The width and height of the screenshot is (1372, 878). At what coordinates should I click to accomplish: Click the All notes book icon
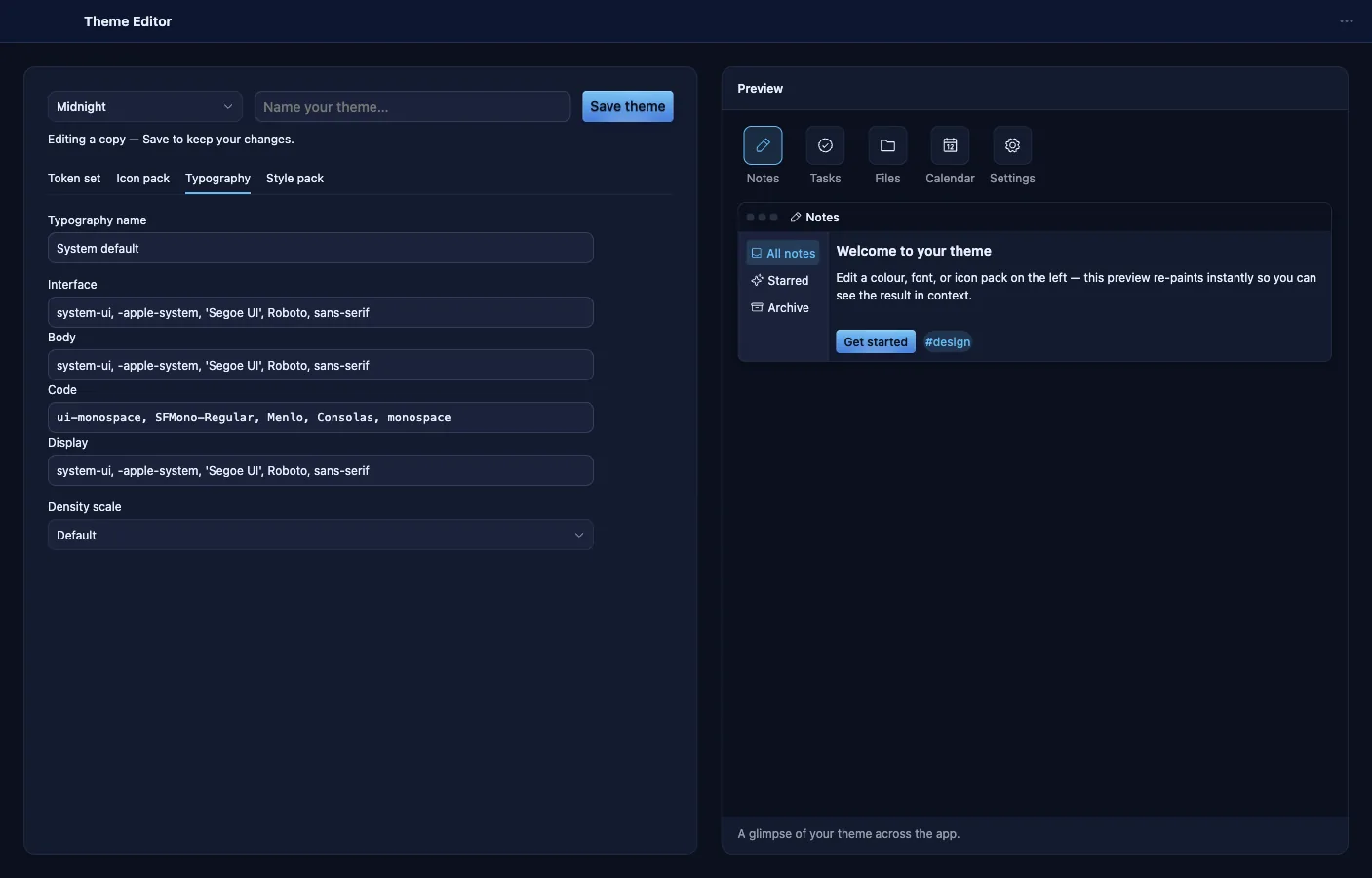(756, 254)
